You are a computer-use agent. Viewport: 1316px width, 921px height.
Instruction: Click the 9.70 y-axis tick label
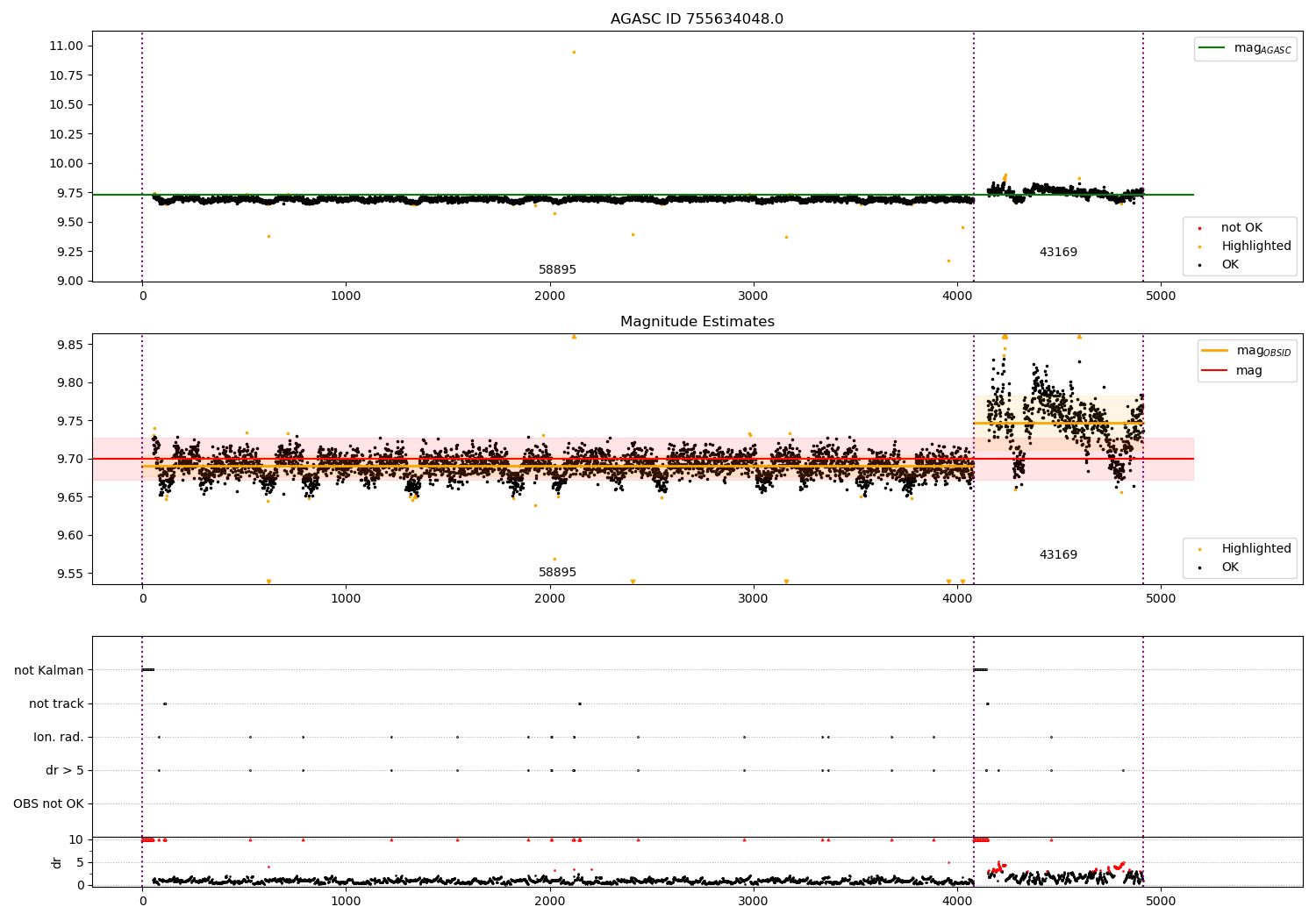[70, 459]
